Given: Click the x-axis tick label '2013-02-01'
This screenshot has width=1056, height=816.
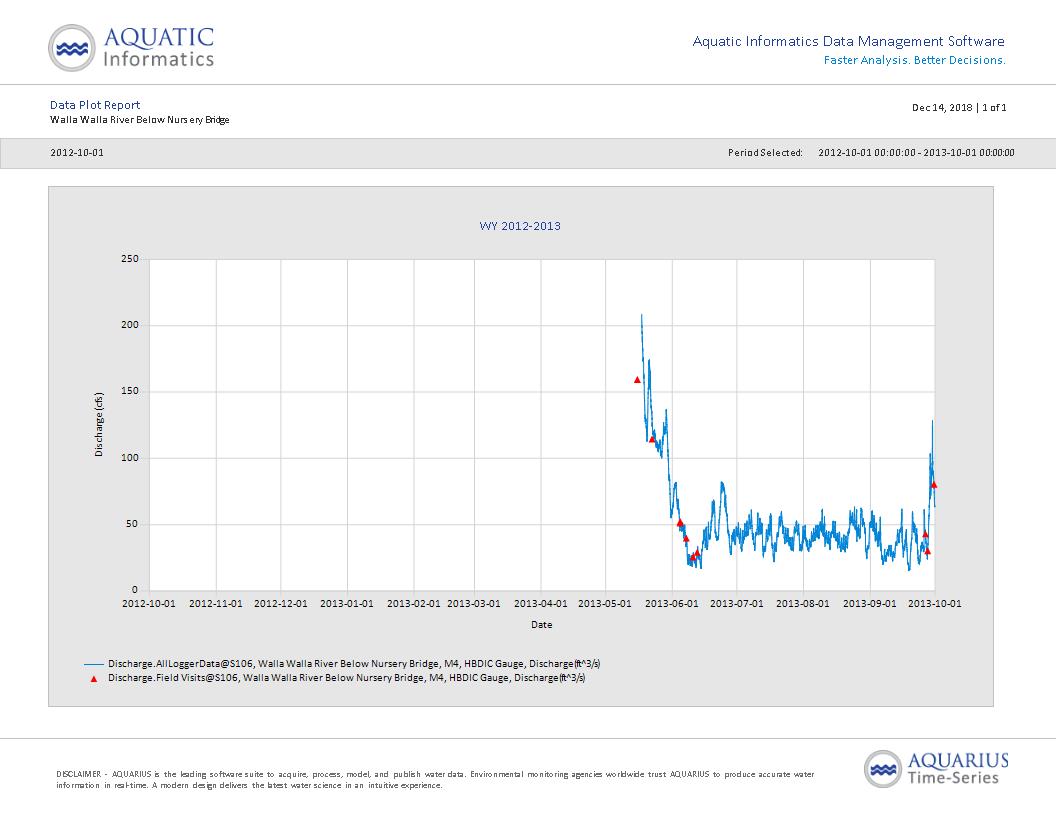Looking at the screenshot, I should tap(414, 603).
